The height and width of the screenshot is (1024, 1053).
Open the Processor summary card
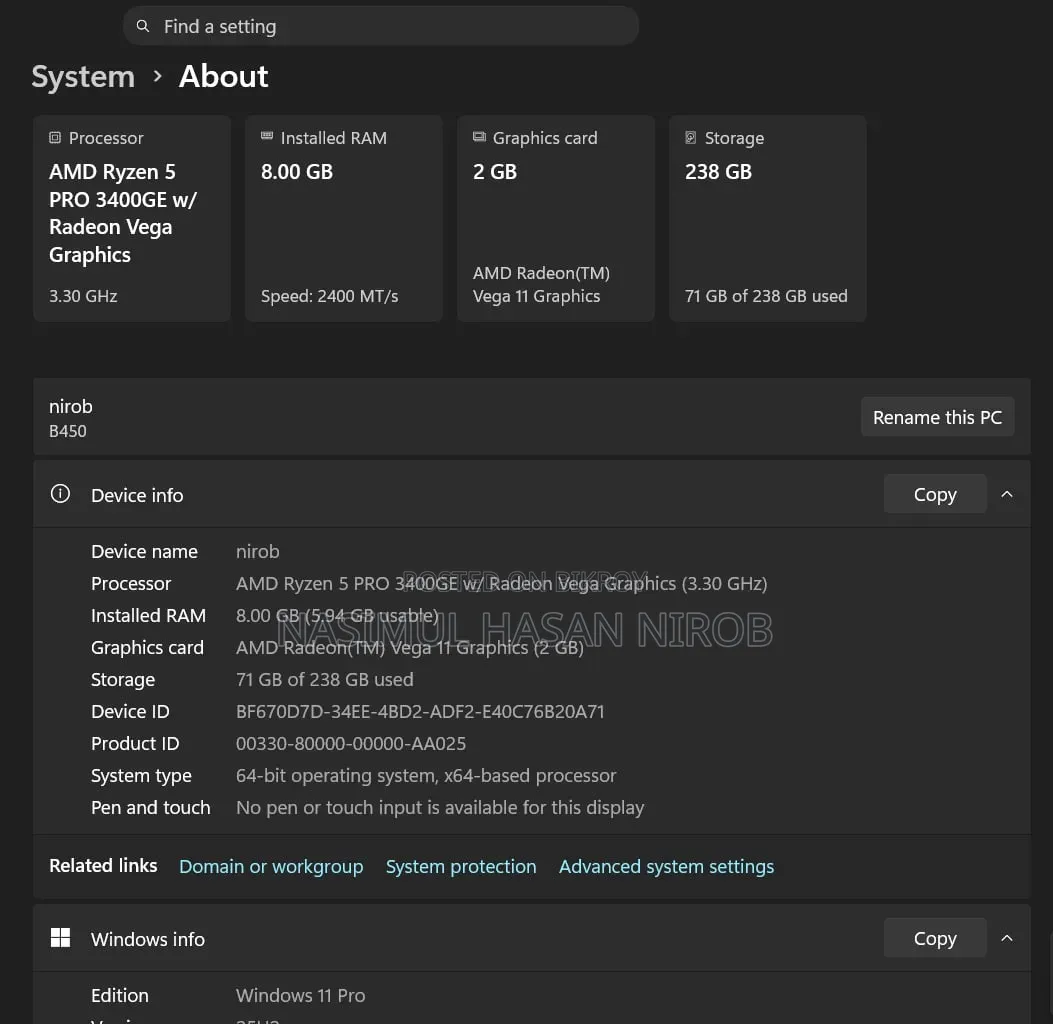[132, 218]
